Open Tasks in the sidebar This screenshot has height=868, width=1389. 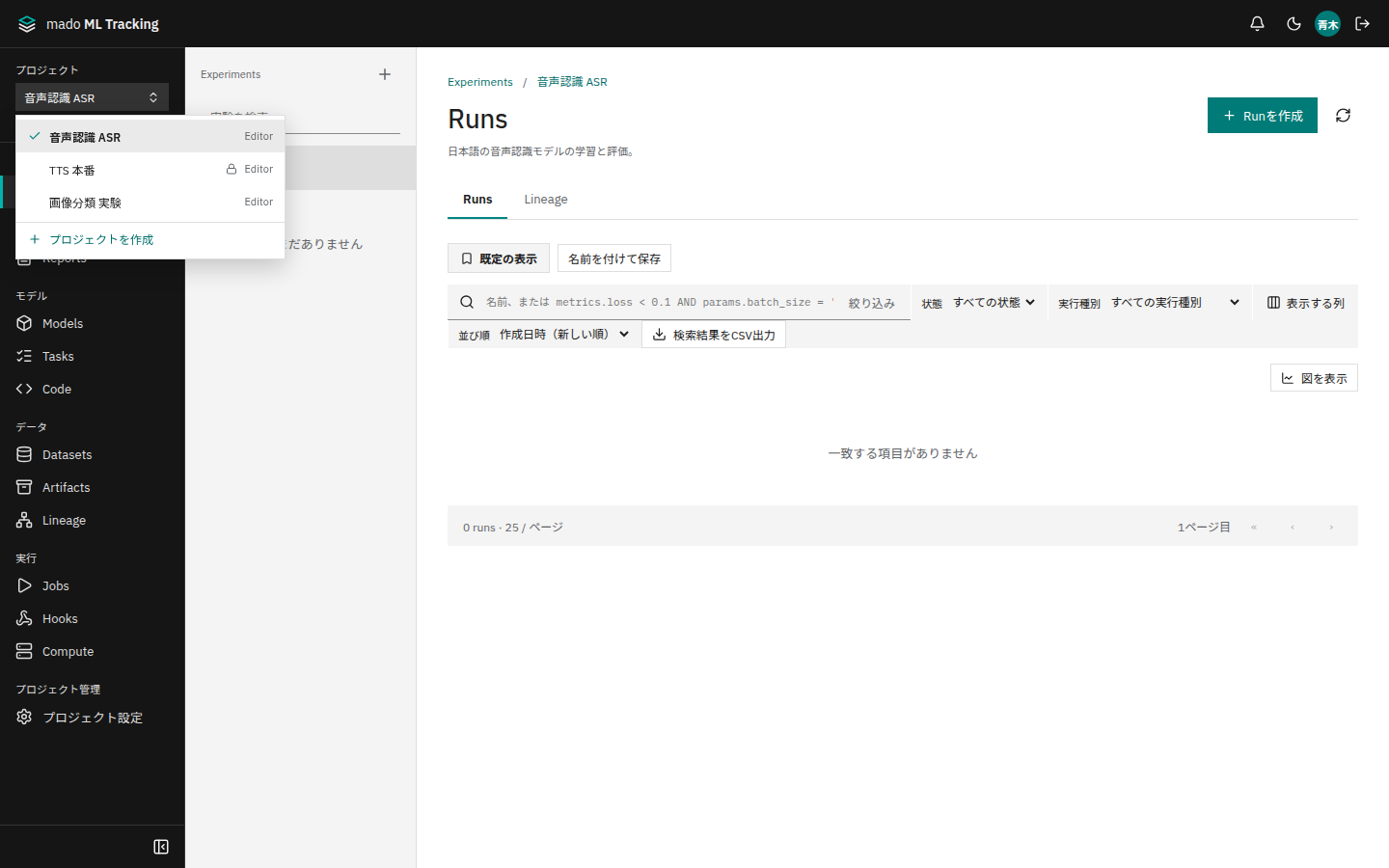93,356
